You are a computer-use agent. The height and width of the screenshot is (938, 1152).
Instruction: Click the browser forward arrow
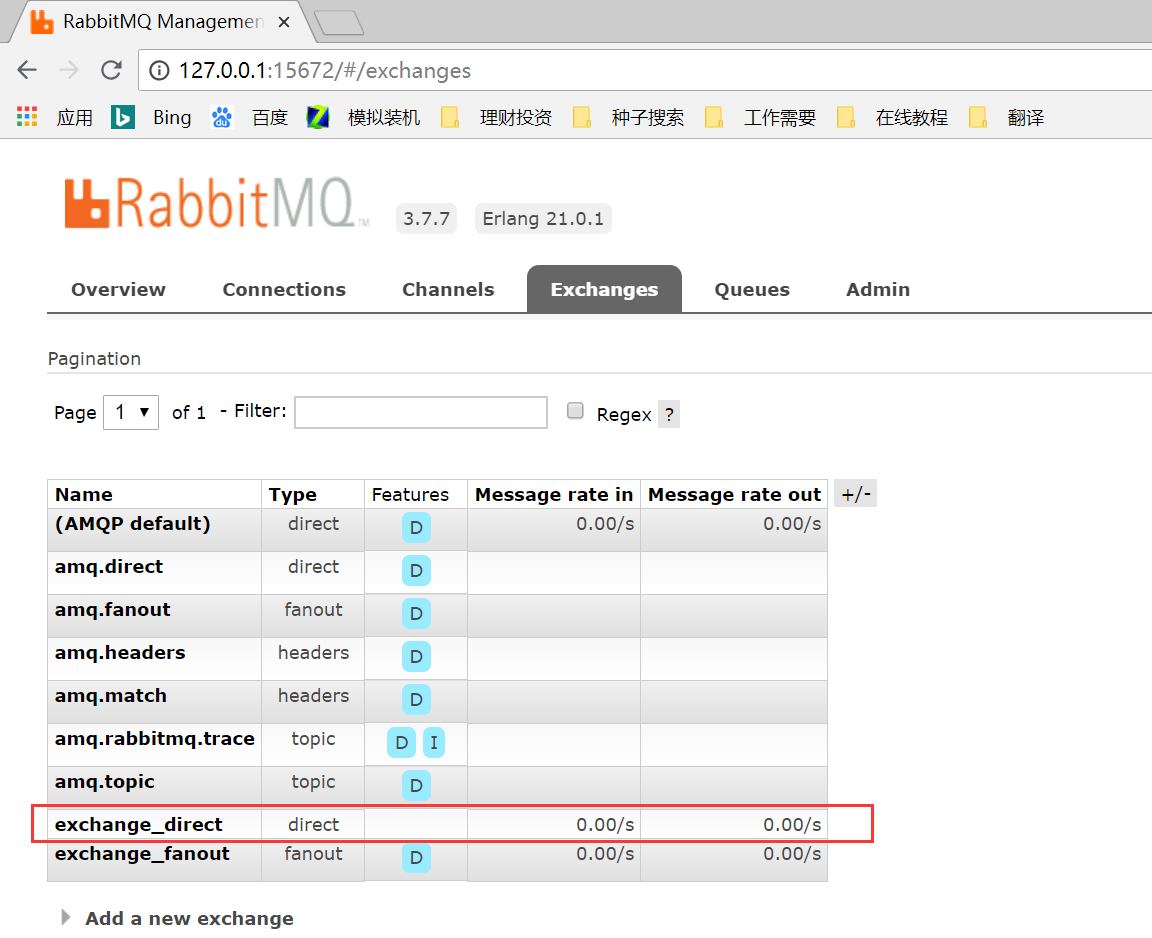[x=69, y=70]
